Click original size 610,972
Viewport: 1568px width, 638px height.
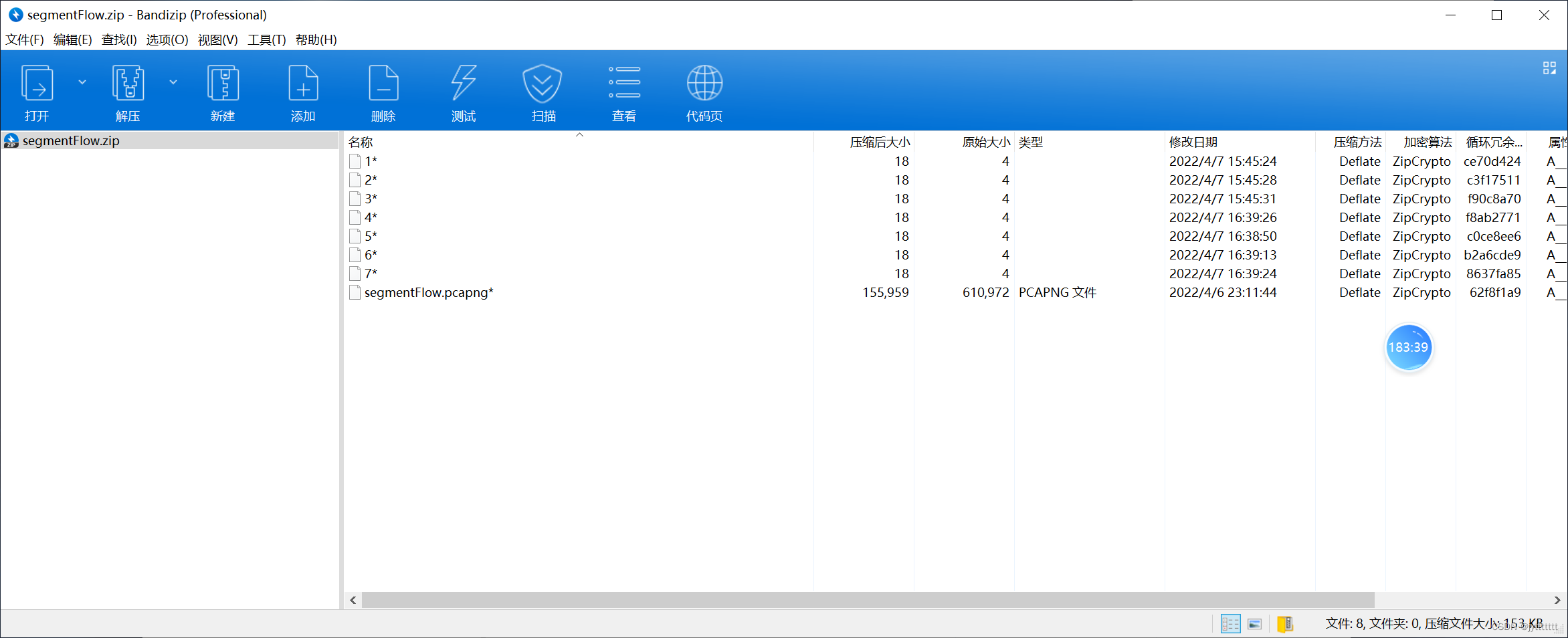point(986,292)
